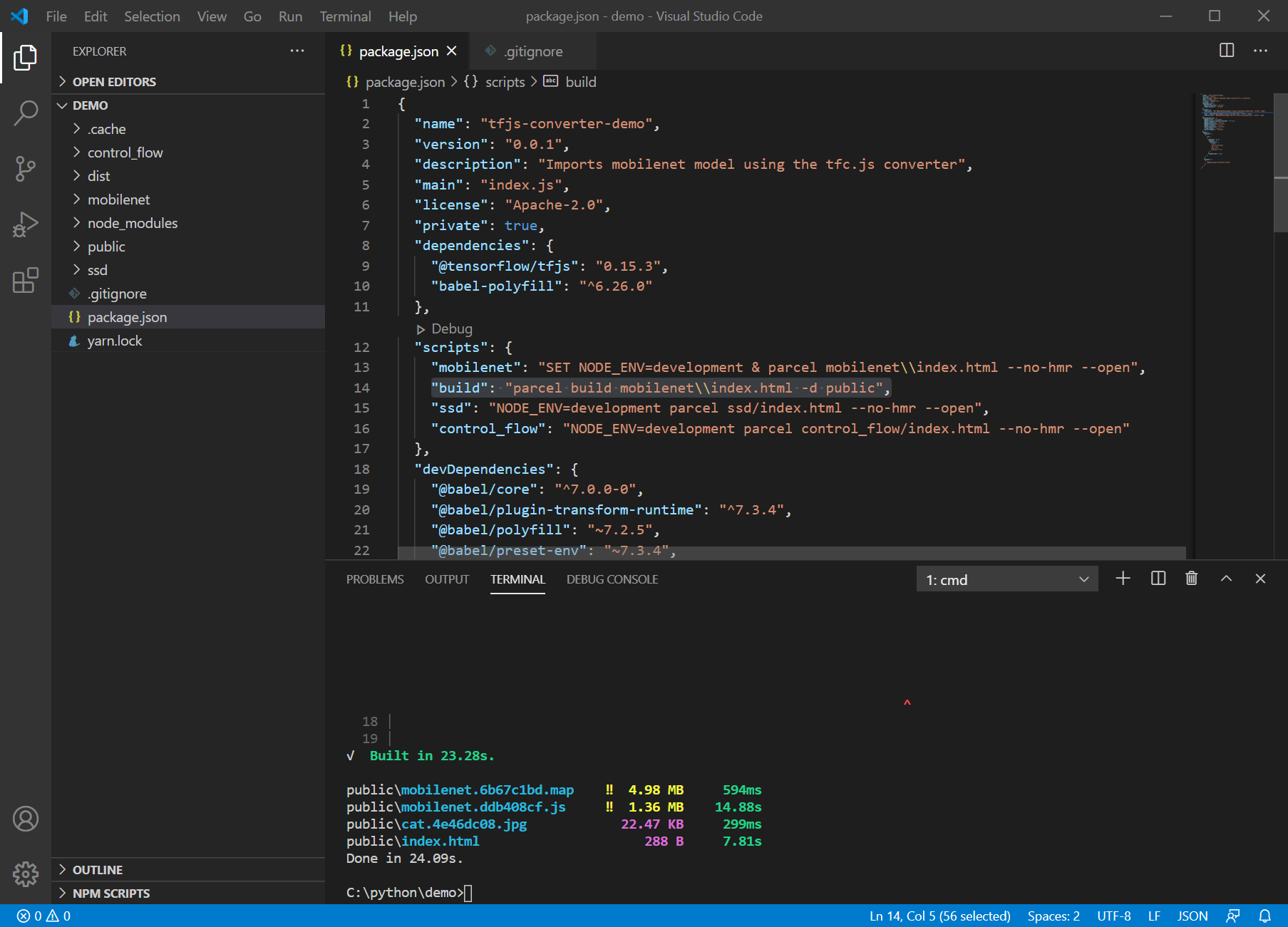Open the Terminal menu

click(x=345, y=16)
